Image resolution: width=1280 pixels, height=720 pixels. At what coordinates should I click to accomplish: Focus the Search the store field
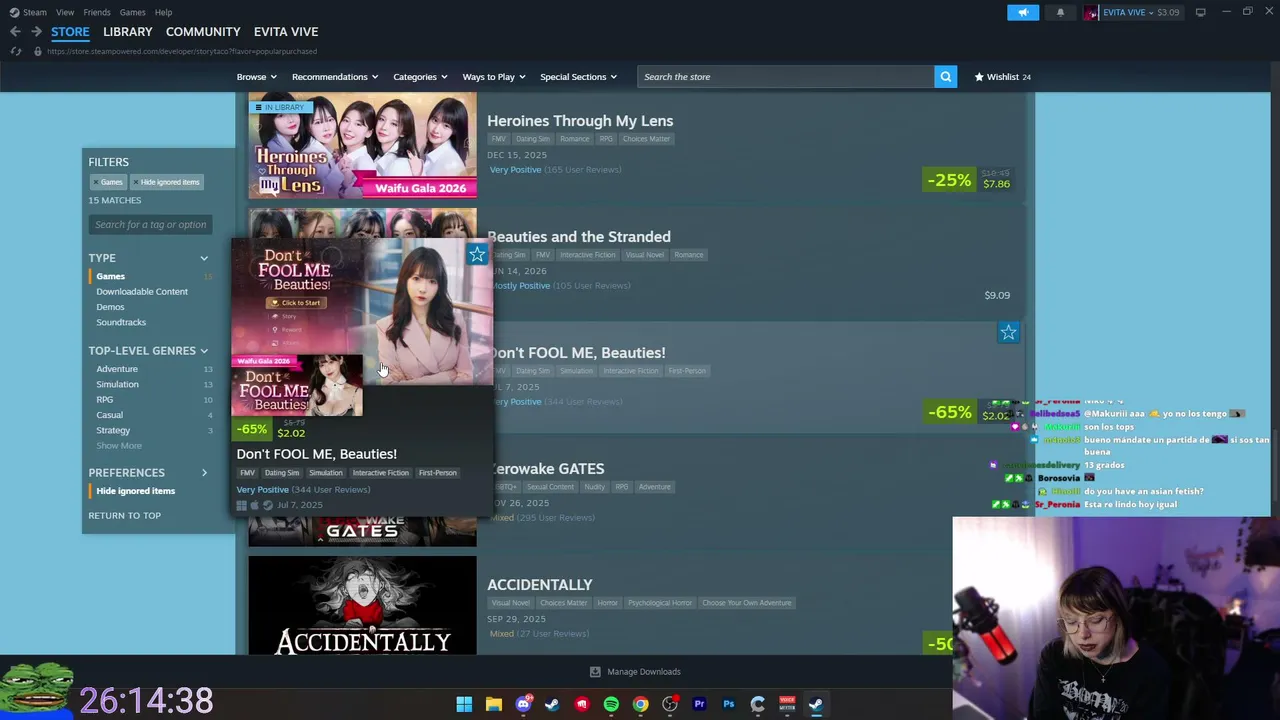click(785, 77)
